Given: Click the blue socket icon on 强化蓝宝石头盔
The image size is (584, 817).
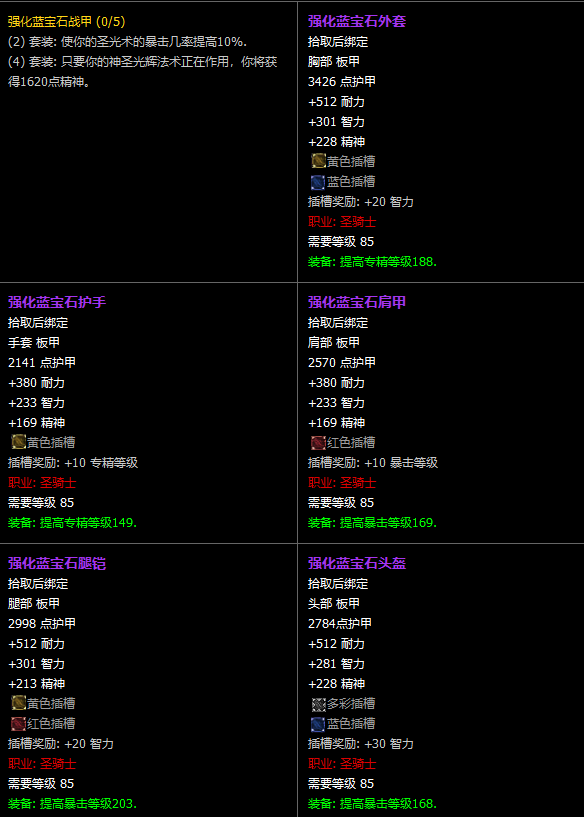Looking at the screenshot, I should pyautogui.click(x=318, y=724).
